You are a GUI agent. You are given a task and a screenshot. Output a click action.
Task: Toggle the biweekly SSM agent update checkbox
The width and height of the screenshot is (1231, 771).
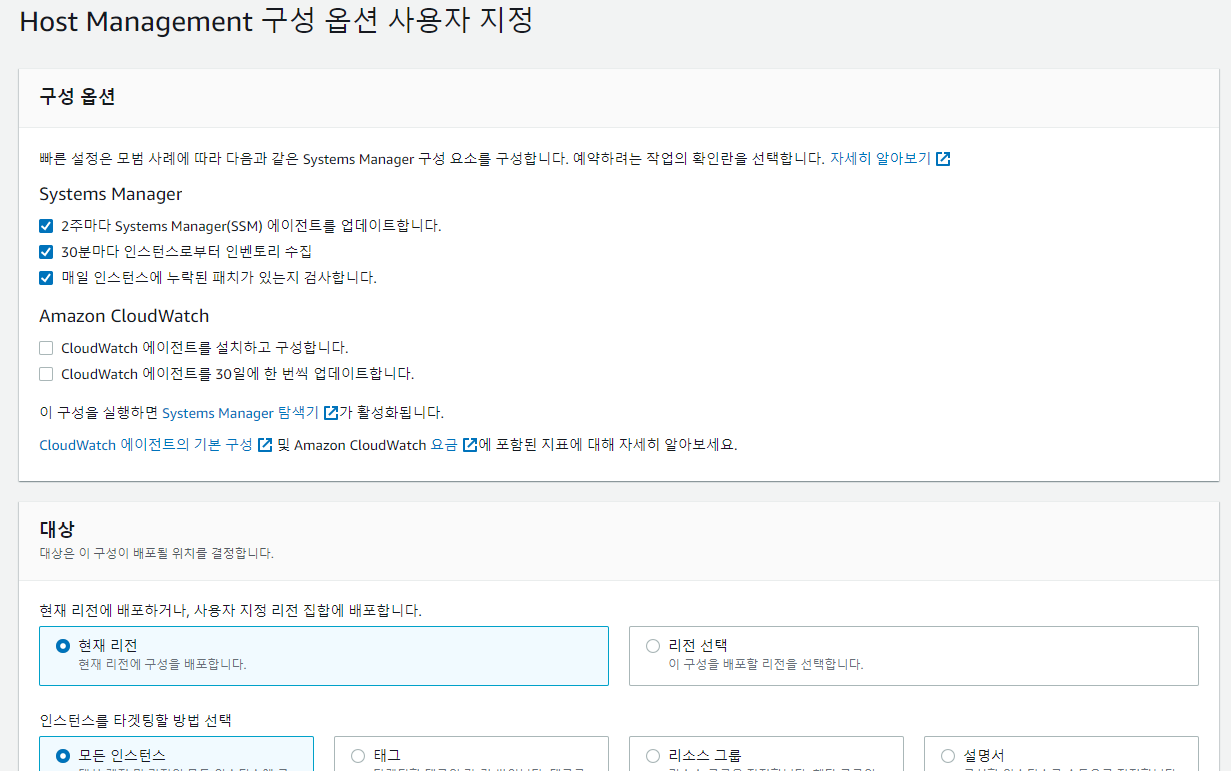tap(46, 226)
